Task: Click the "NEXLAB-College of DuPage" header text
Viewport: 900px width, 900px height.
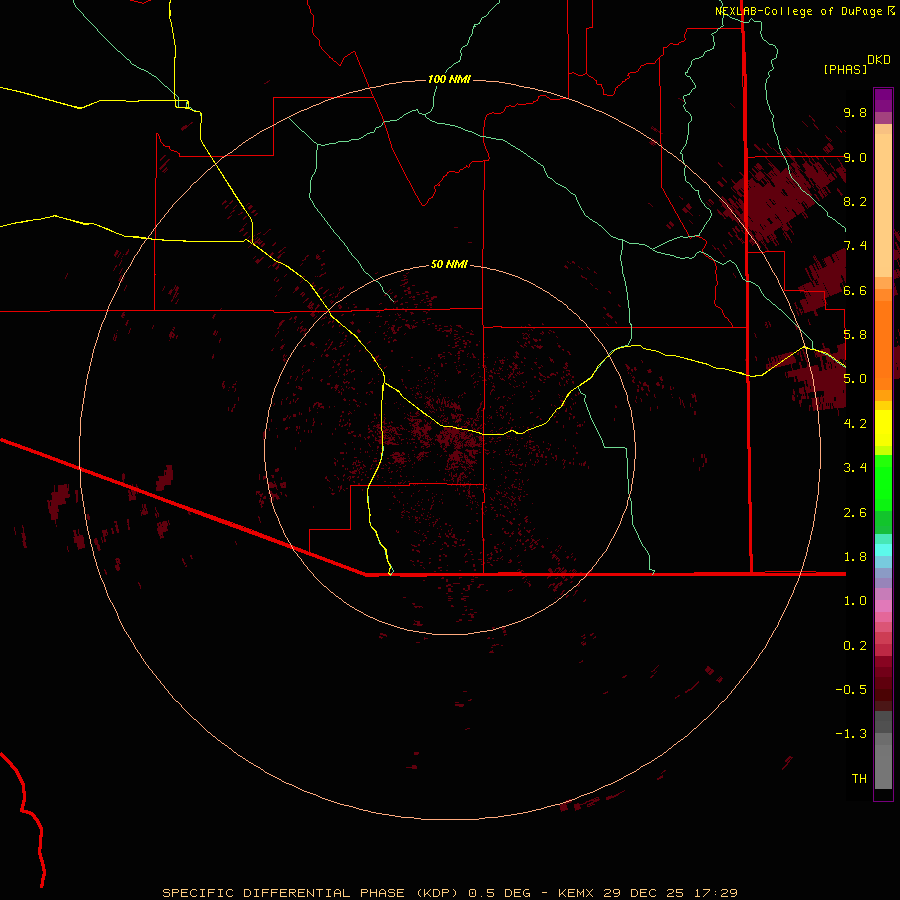Action: (x=798, y=11)
